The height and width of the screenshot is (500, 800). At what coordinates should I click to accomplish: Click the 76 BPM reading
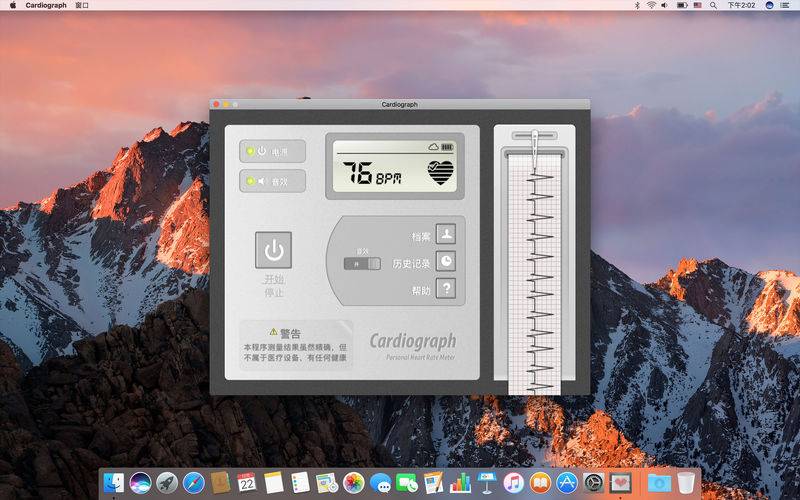point(372,173)
